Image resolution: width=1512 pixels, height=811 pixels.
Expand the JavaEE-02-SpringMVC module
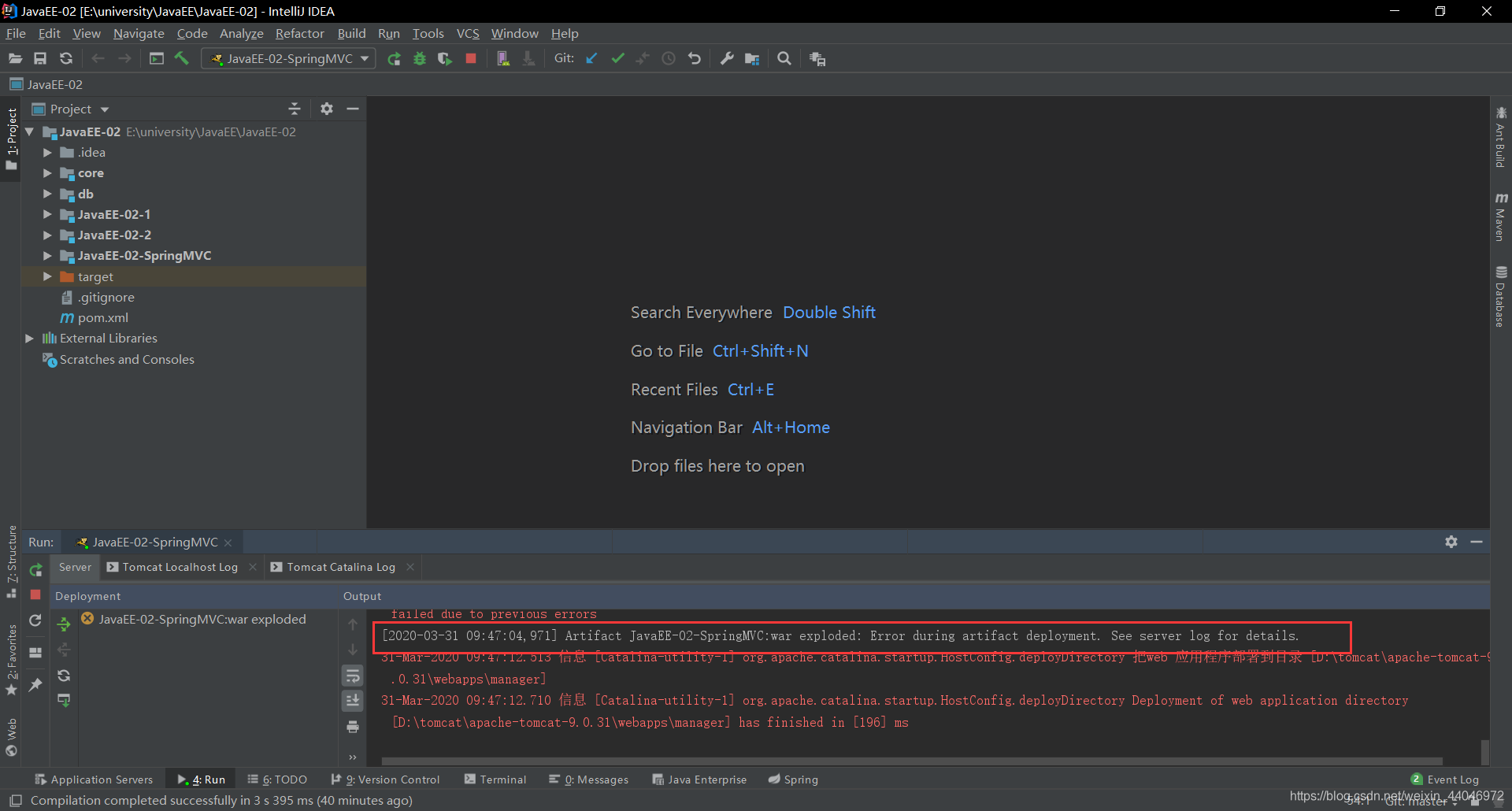pos(47,255)
